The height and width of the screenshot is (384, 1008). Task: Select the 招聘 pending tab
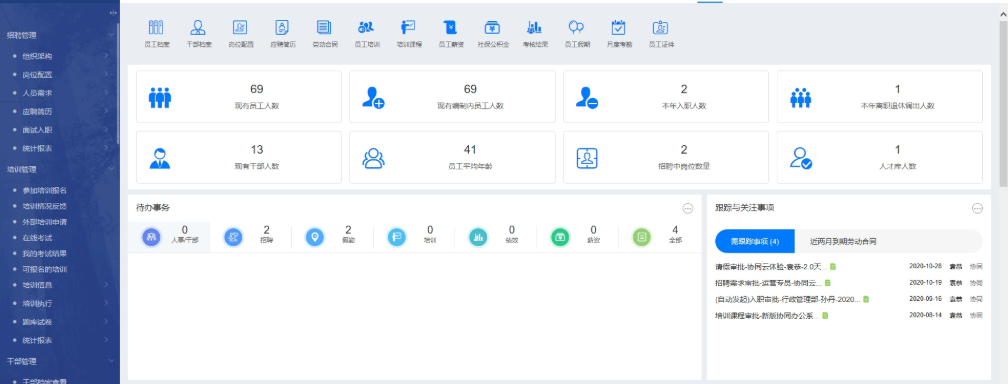click(250, 237)
